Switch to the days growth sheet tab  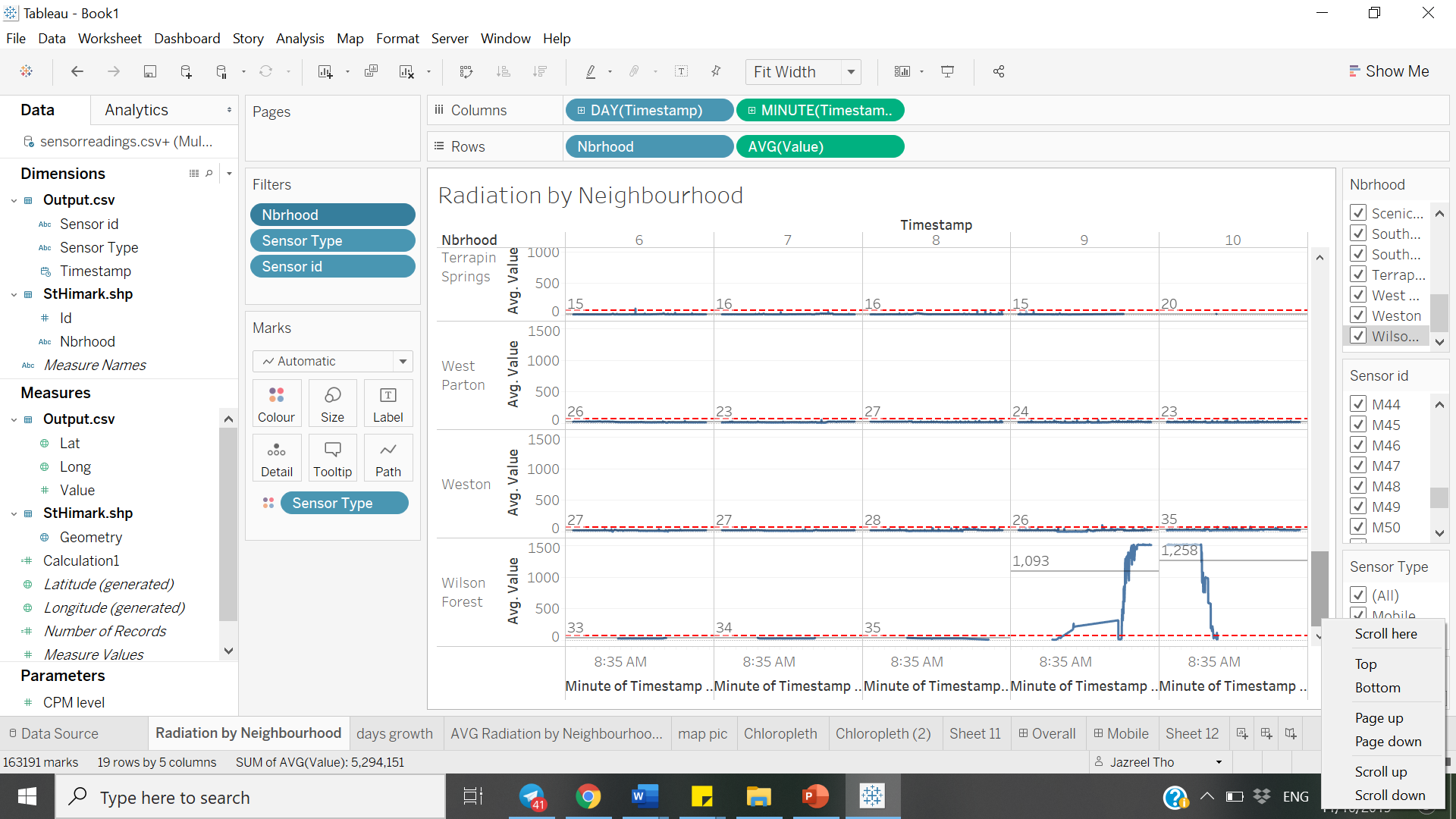click(x=394, y=733)
